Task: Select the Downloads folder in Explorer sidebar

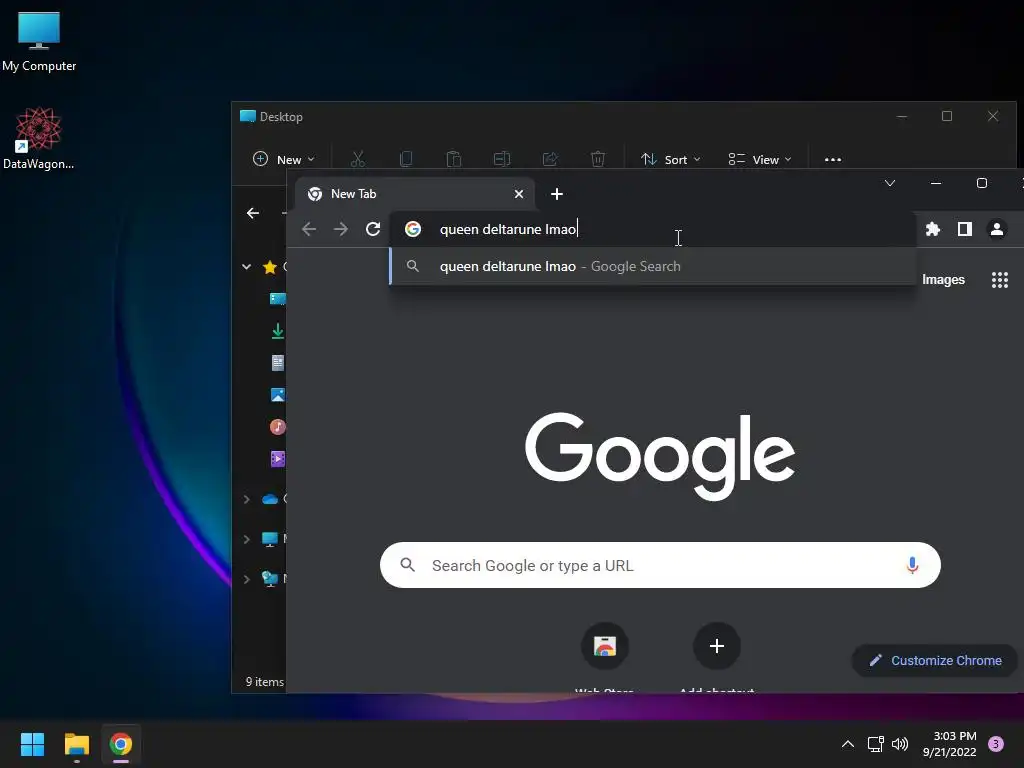Action: (x=278, y=331)
